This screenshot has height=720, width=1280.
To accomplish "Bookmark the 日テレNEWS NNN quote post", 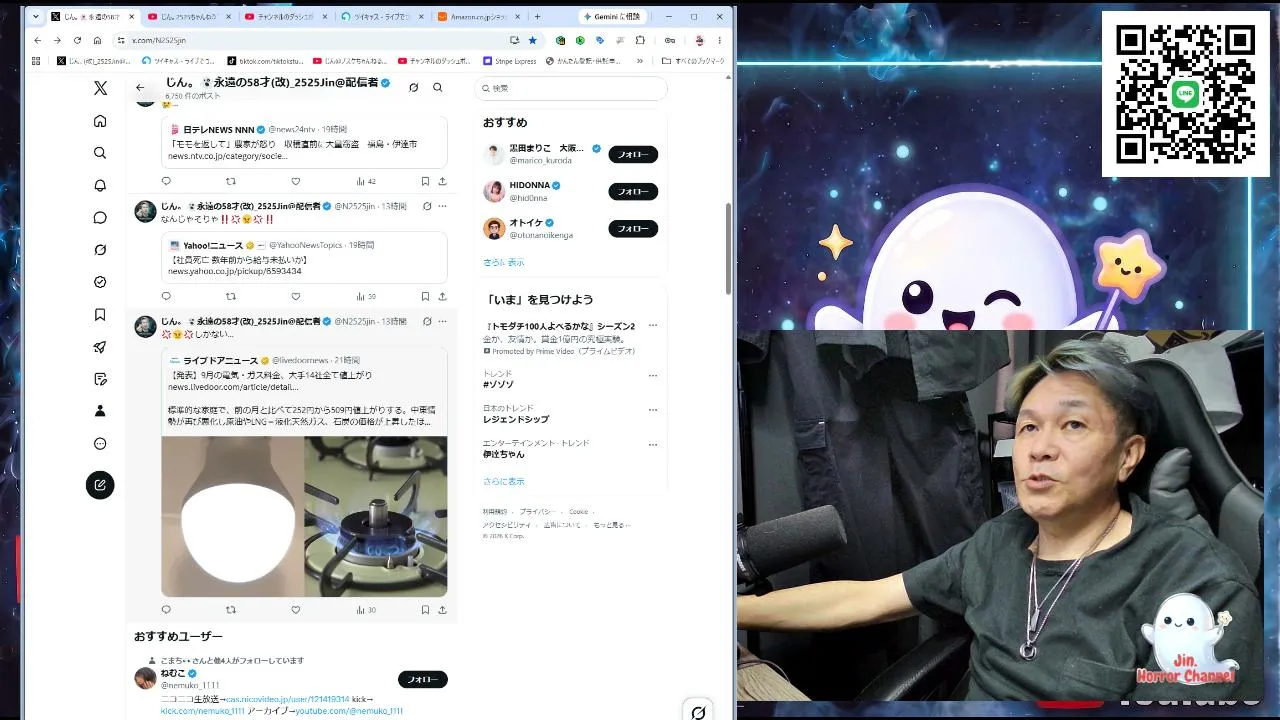I will point(425,181).
